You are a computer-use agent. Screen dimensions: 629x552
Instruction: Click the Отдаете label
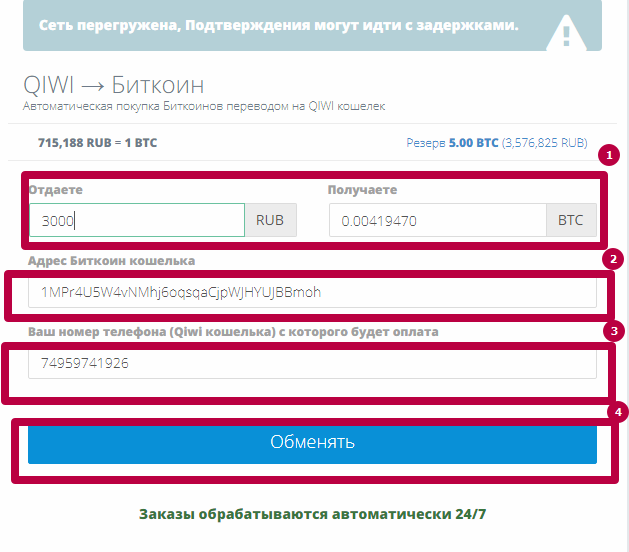pos(56,190)
